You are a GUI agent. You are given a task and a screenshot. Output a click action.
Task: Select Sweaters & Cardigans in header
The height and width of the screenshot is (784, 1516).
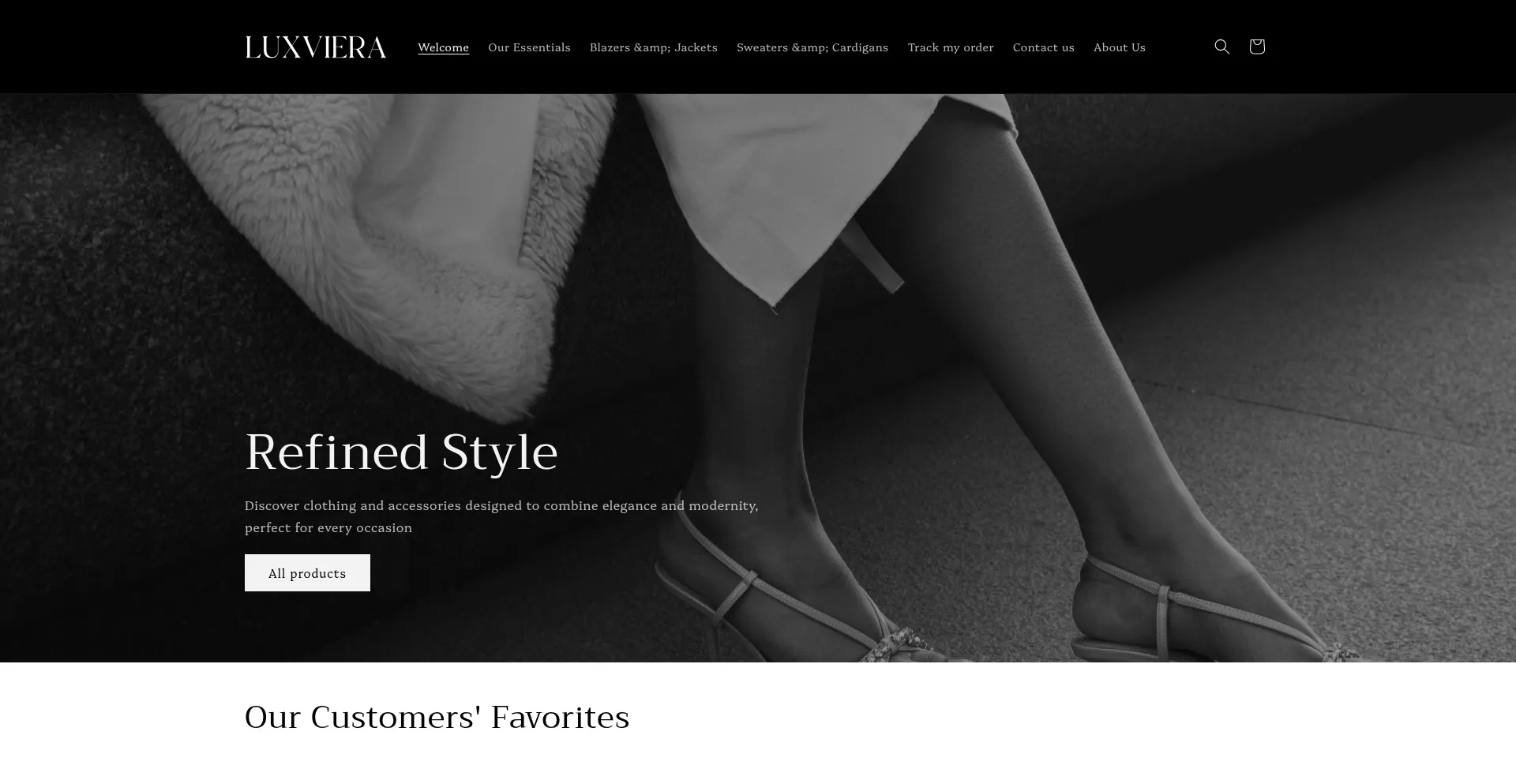click(812, 47)
